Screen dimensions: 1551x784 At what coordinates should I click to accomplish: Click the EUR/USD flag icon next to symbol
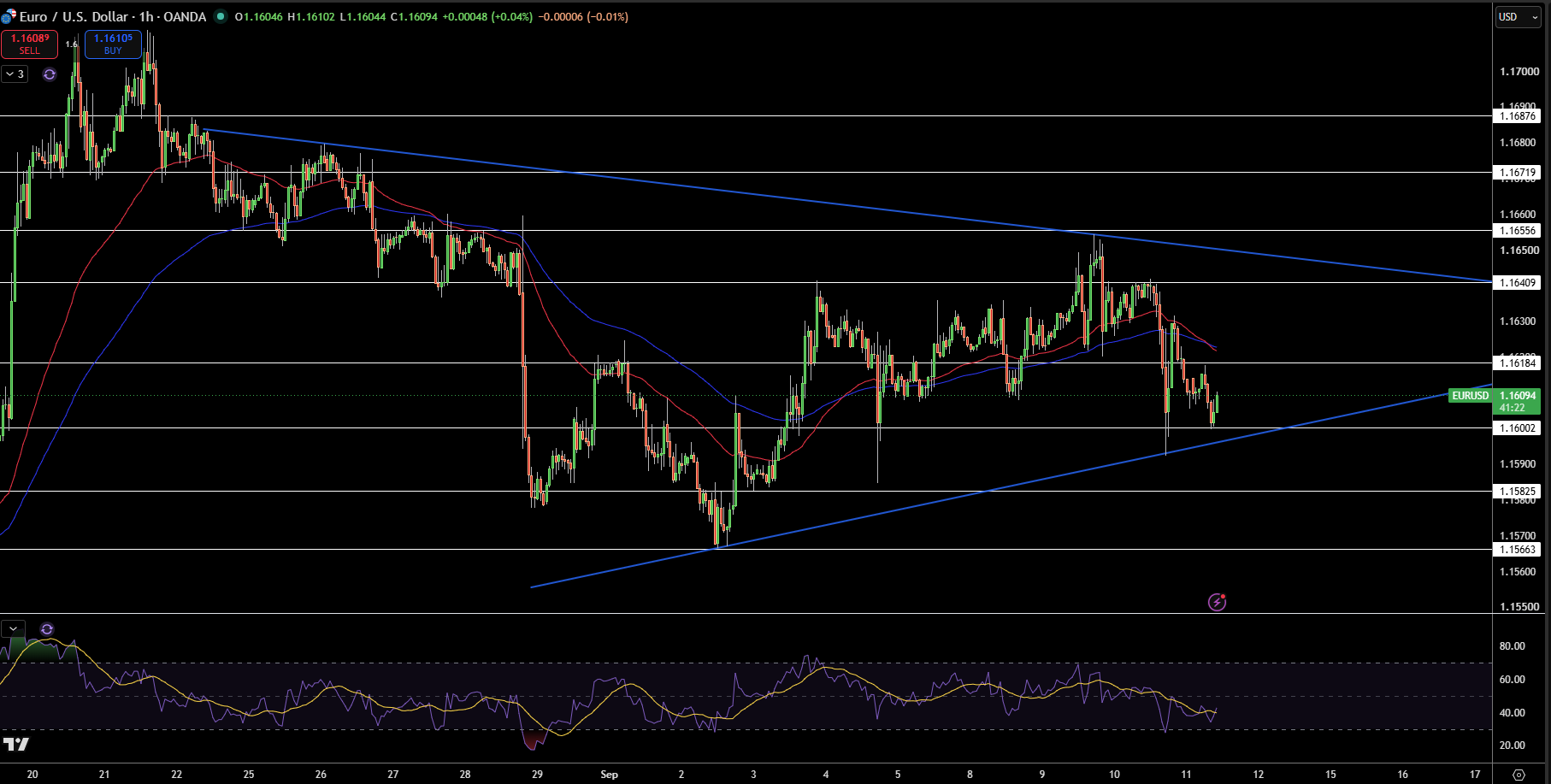[9, 17]
